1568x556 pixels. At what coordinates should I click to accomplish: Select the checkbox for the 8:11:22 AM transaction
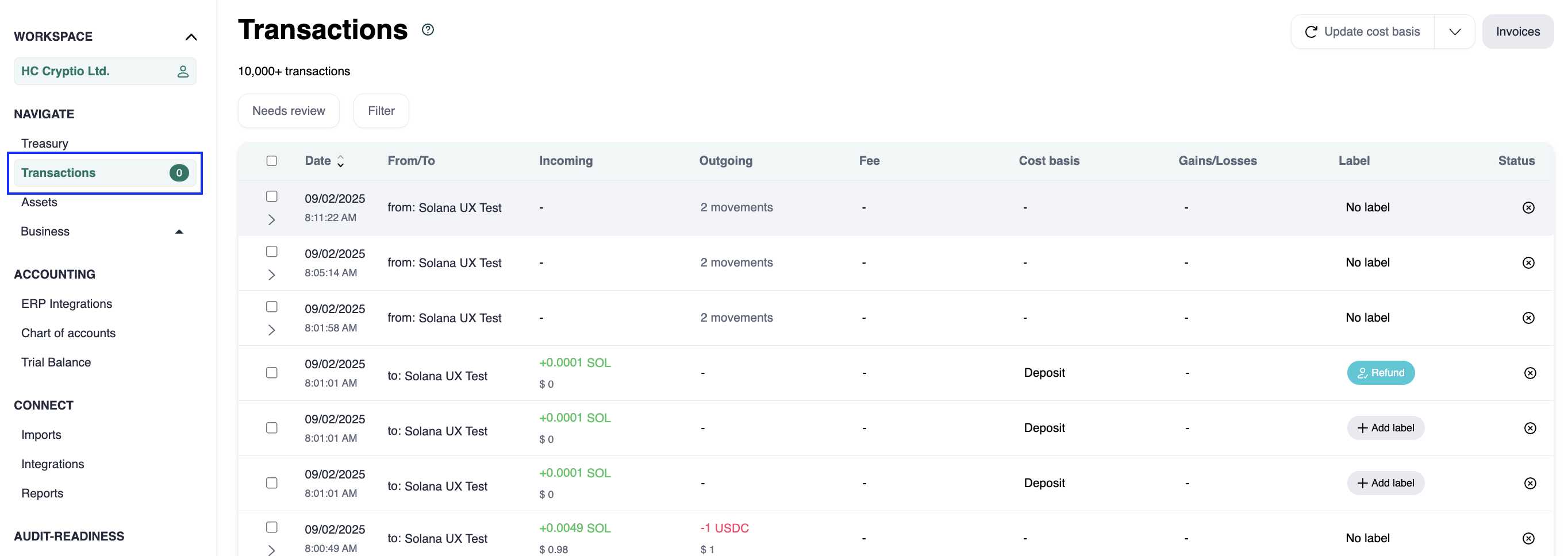[271, 196]
